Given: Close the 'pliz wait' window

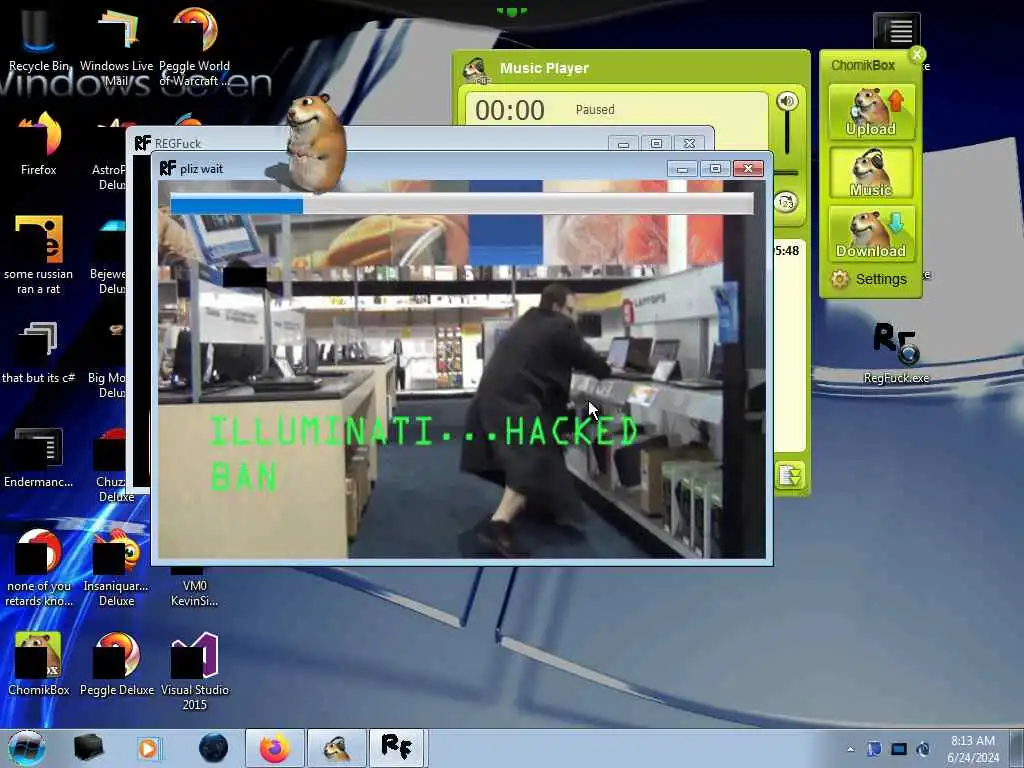Looking at the screenshot, I should (x=748, y=168).
